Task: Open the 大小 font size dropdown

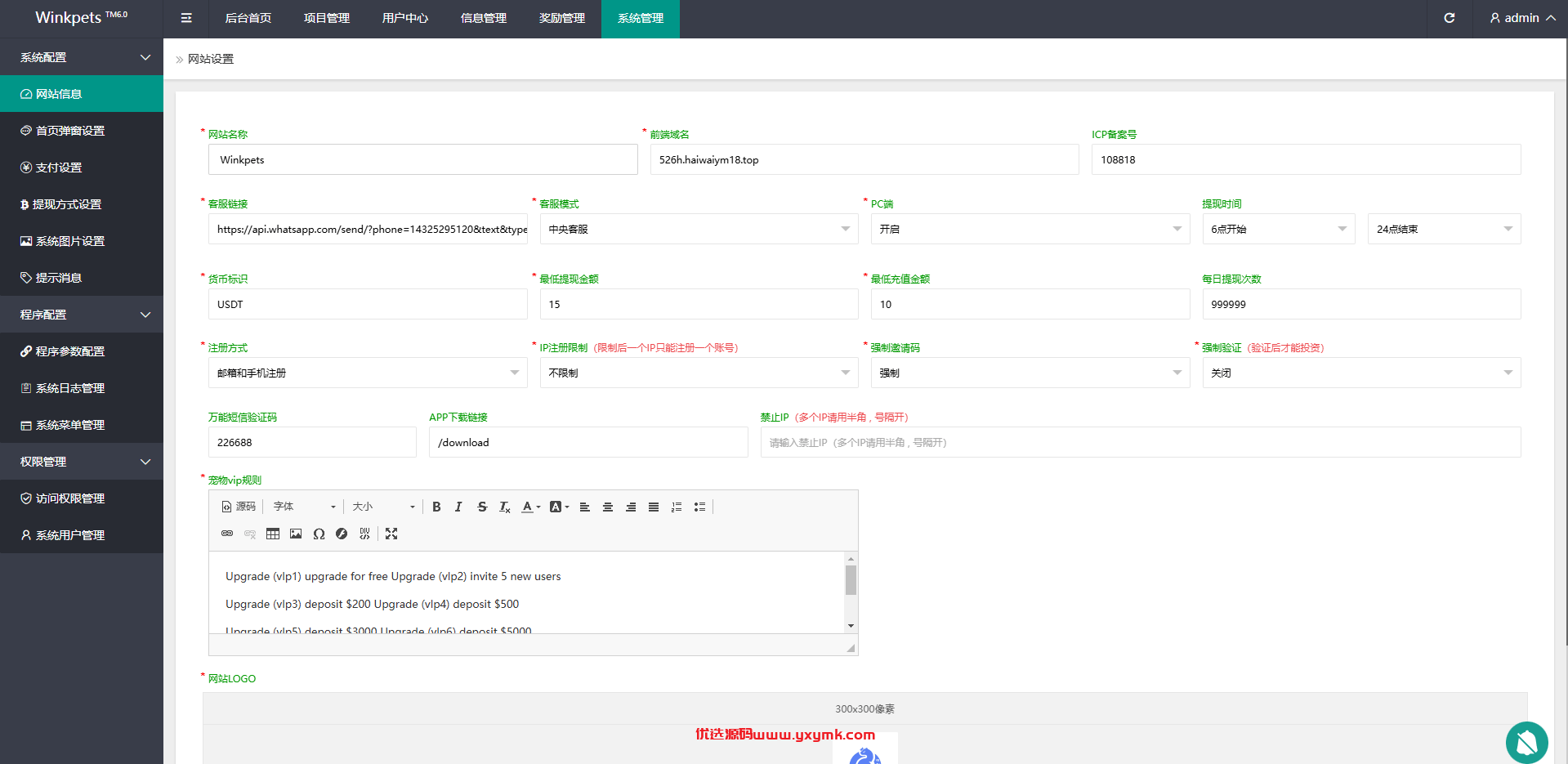Action: tap(383, 507)
